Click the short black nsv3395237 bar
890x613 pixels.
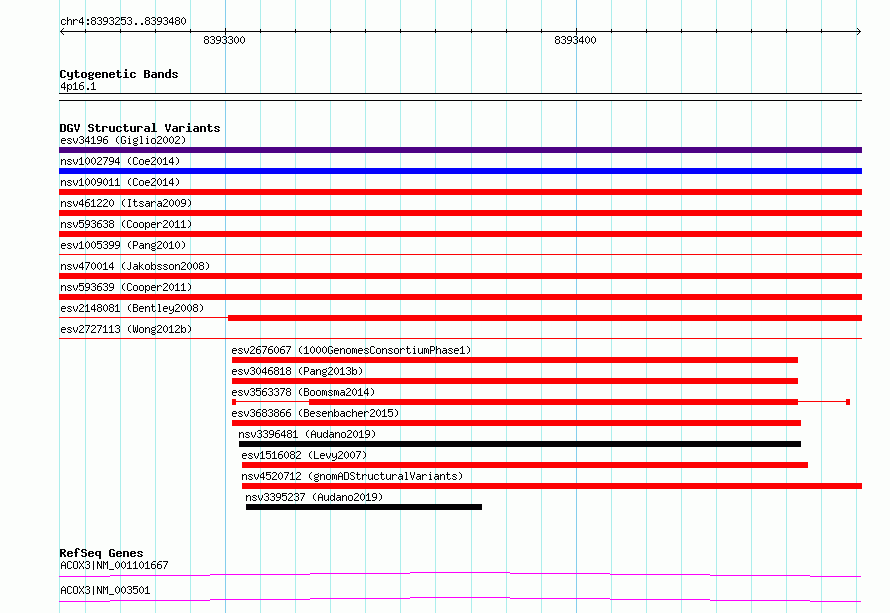(364, 507)
